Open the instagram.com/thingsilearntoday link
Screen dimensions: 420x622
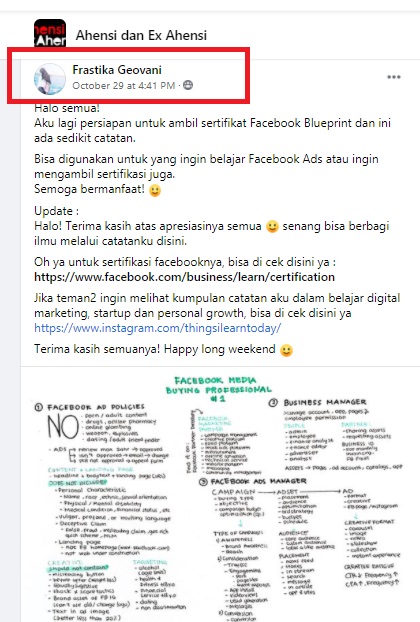(157, 328)
